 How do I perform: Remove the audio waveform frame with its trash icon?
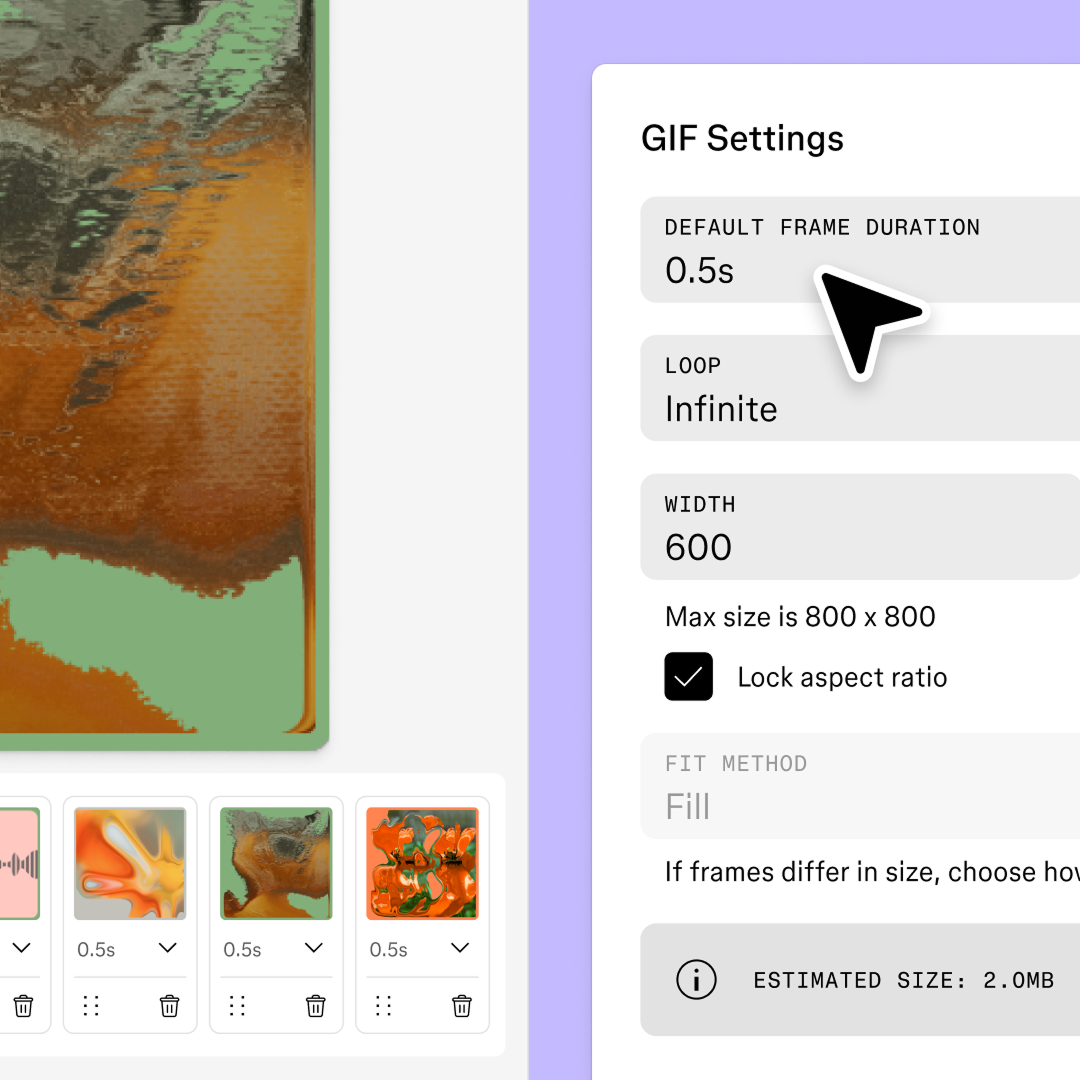pos(23,1006)
